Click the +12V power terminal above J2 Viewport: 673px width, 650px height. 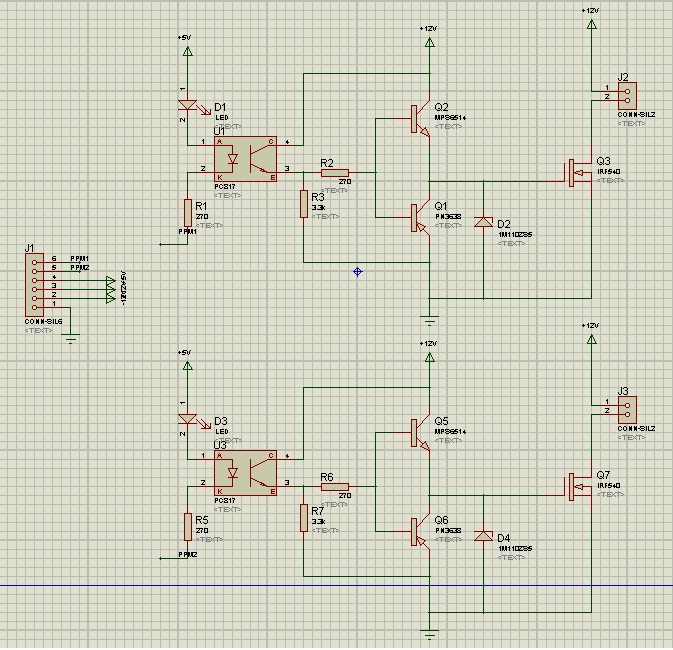(591, 24)
